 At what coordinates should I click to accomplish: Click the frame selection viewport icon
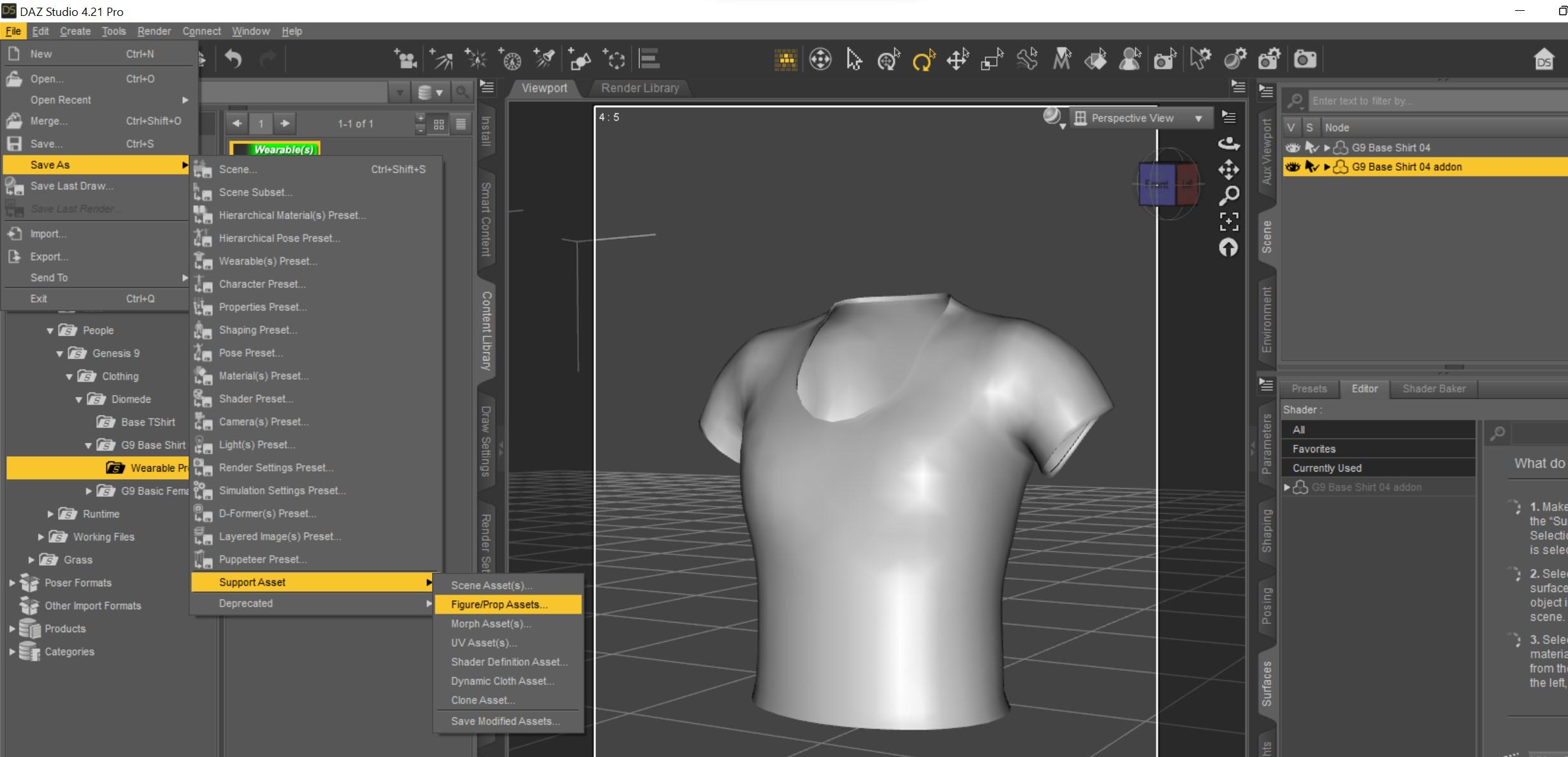coord(1229,221)
